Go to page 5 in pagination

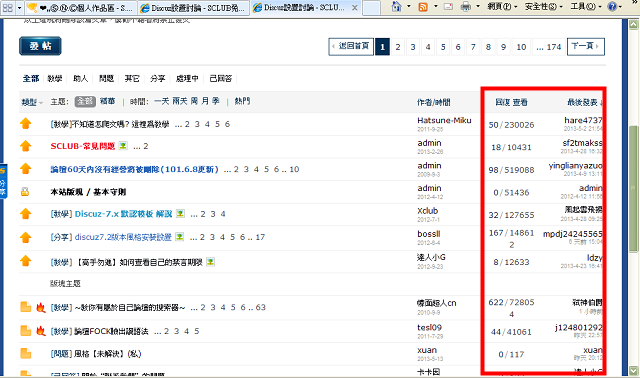coord(443,47)
